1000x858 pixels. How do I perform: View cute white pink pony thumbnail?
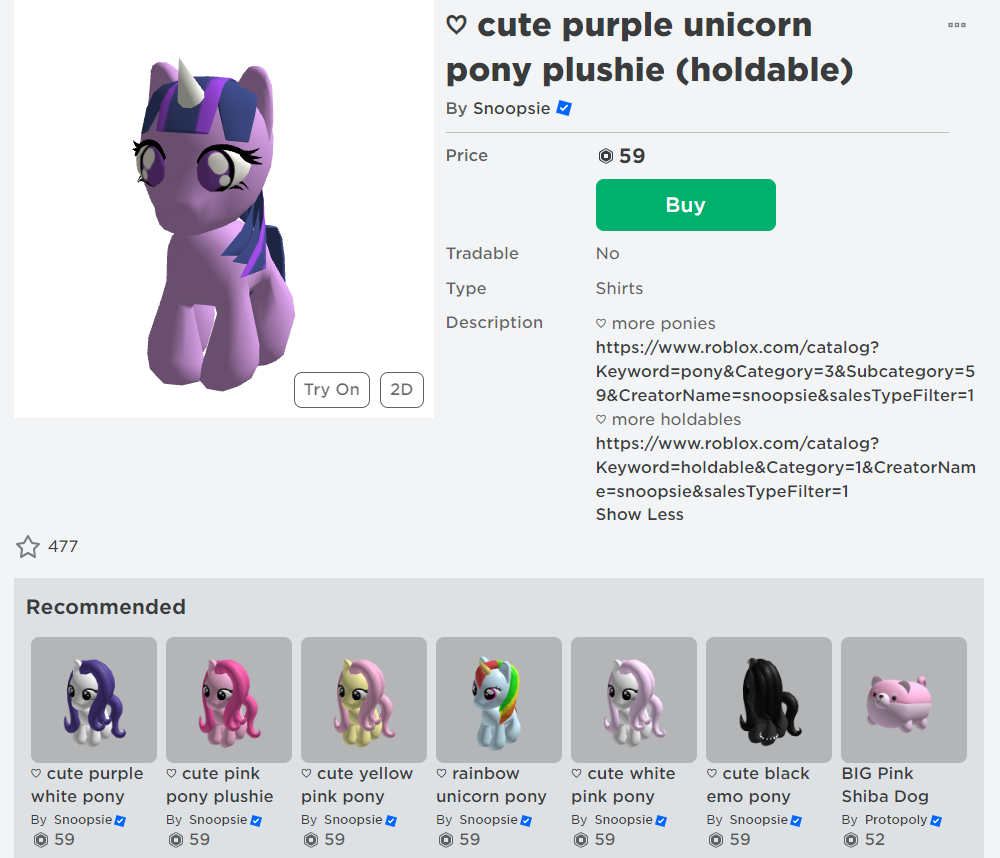(x=634, y=700)
